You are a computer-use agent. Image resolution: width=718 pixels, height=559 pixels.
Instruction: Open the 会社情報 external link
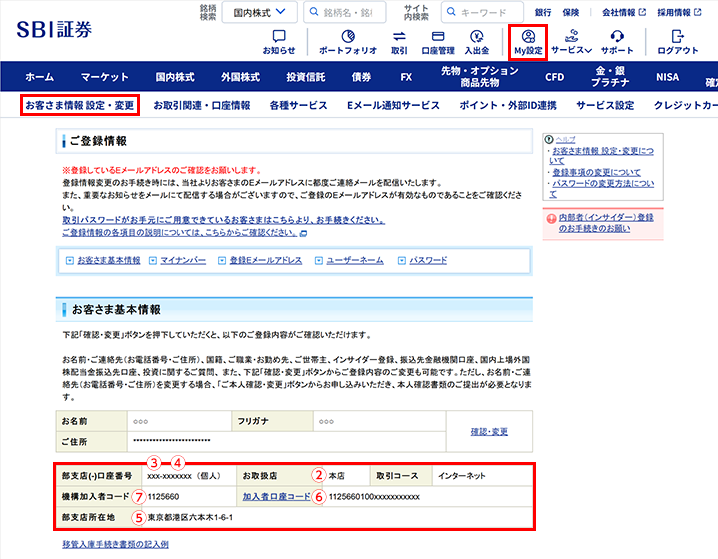tap(624, 12)
